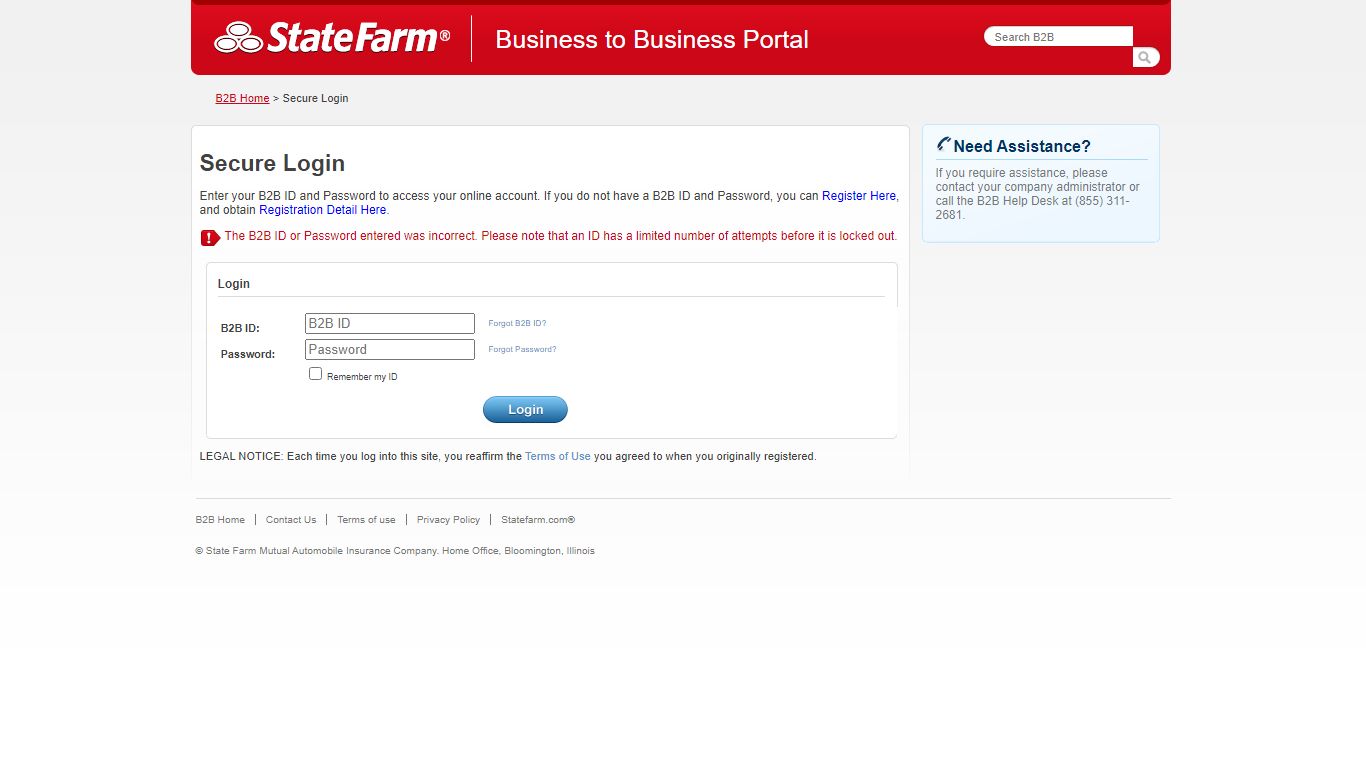This screenshot has width=1366, height=768.
Task: Click into the B2B ID input
Action: click(390, 324)
